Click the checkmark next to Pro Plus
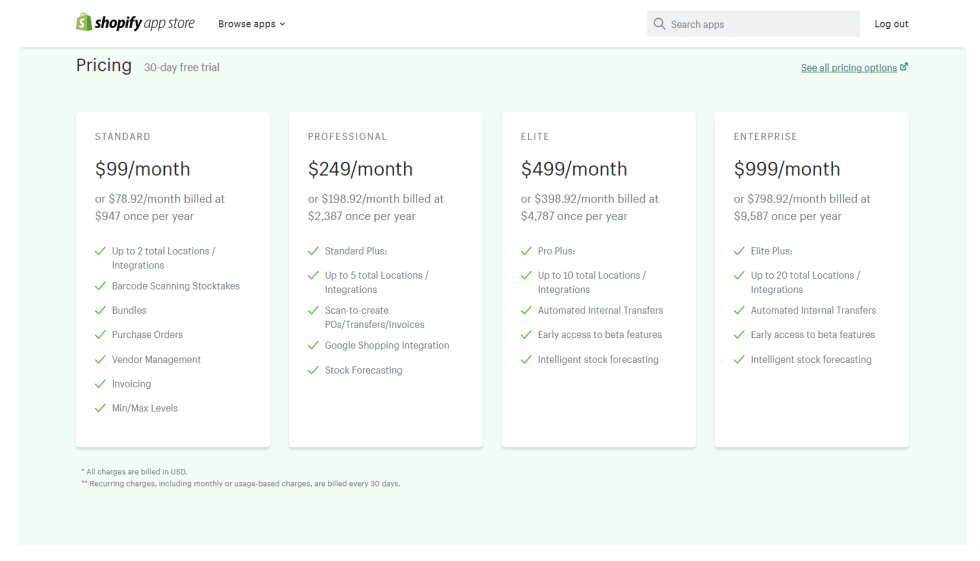980x561 pixels. 526,251
